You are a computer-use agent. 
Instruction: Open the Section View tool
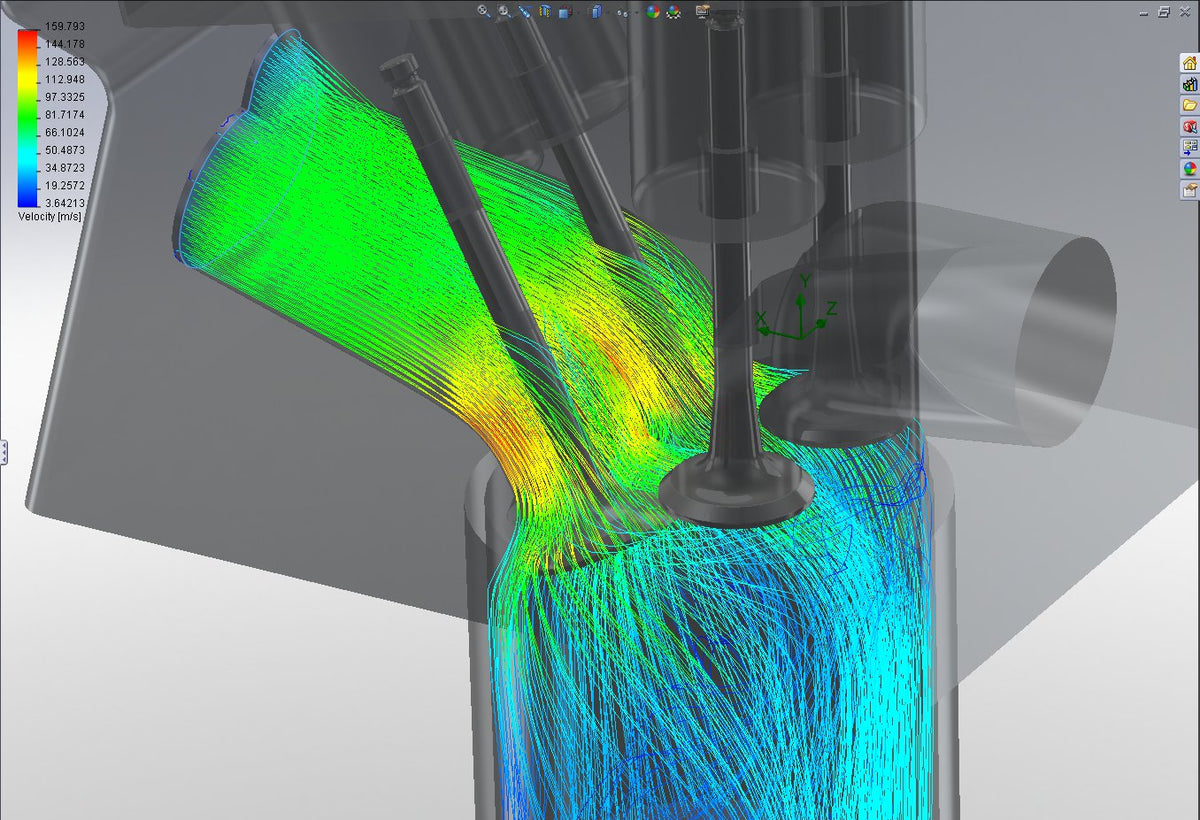pyautogui.click(x=544, y=11)
